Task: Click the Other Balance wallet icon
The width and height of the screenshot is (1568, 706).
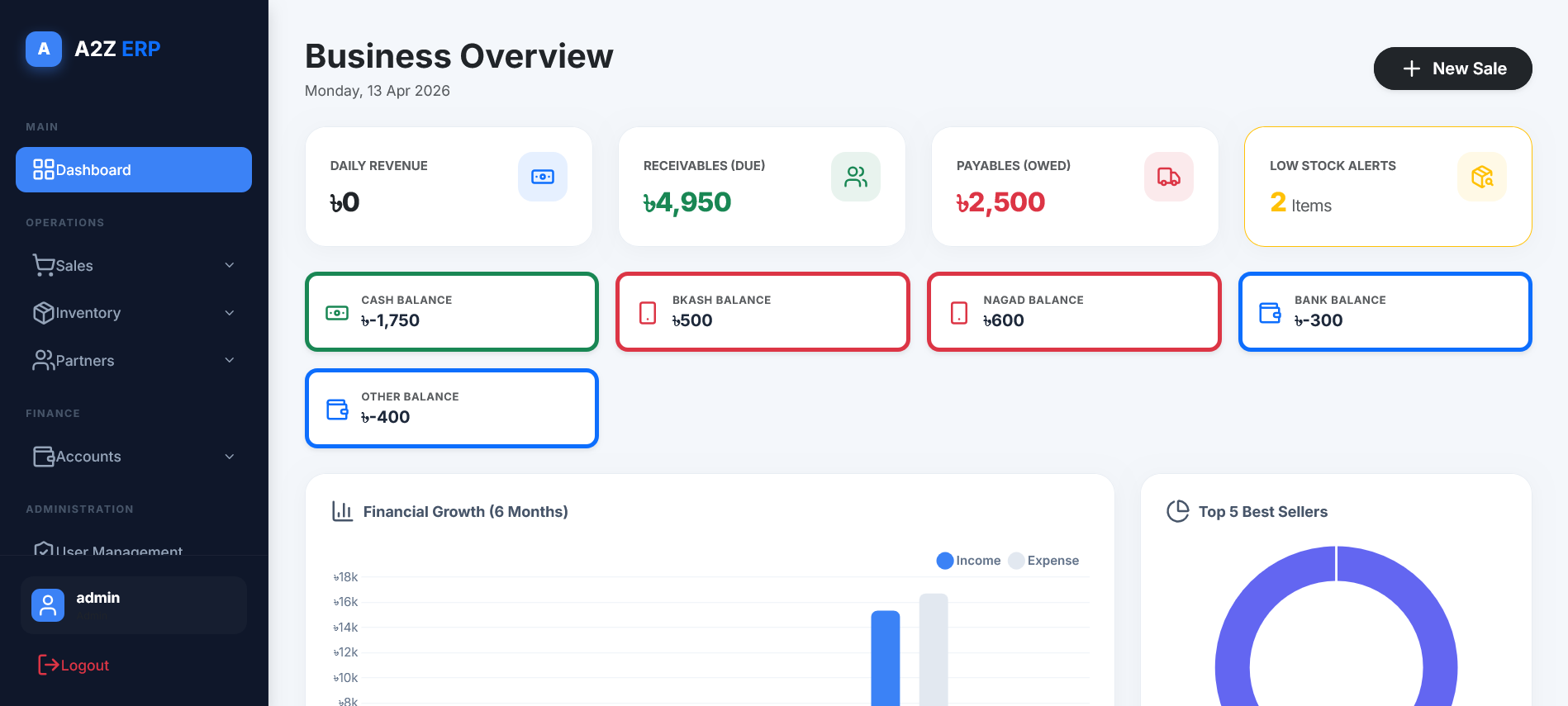Action: coord(337,410)
